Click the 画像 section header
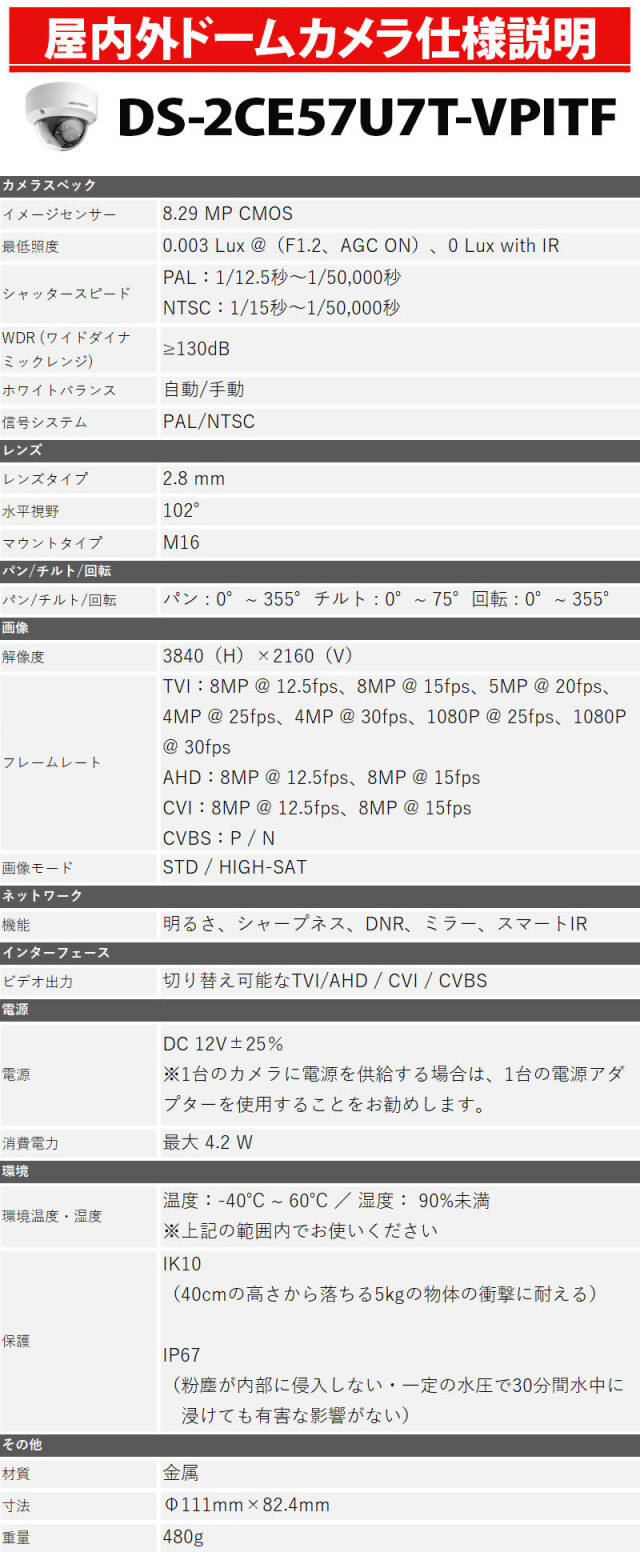 (16, 628)
